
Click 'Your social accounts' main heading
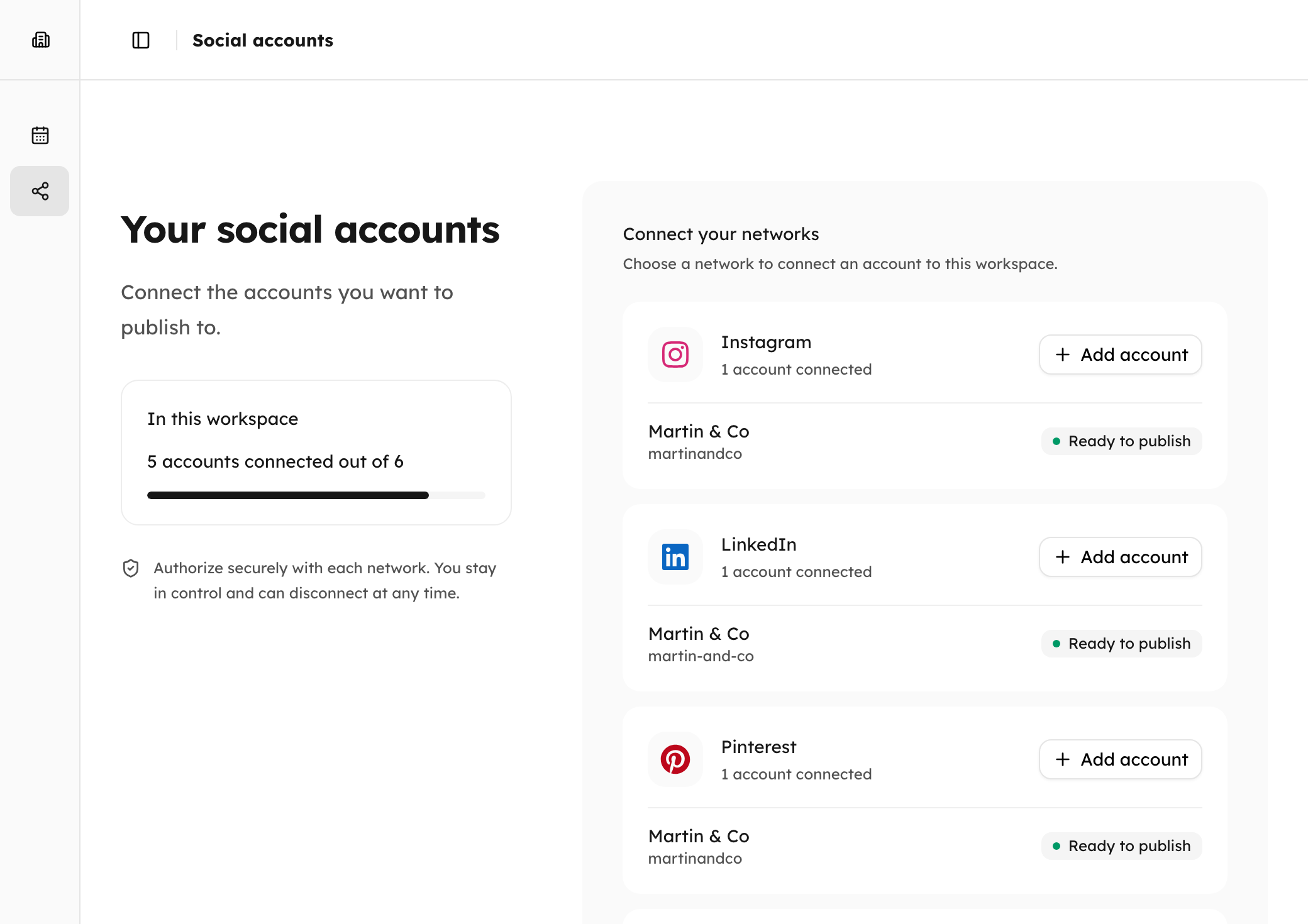pos(310,229)
